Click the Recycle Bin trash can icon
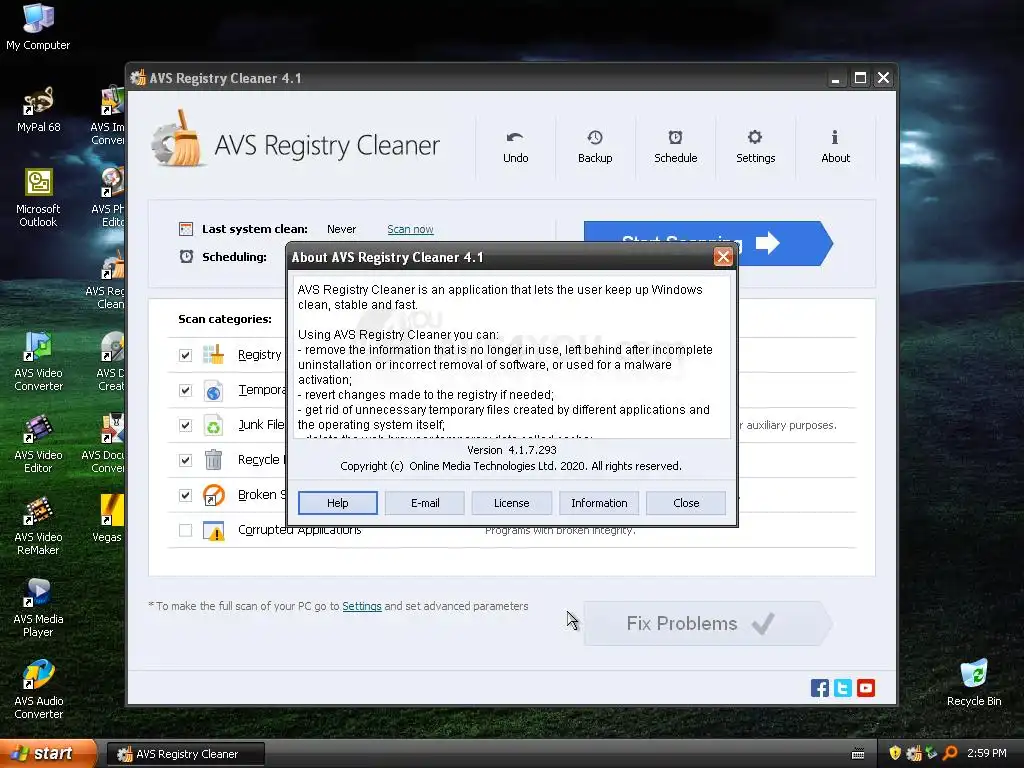 pyautogui.click(x=214, y=460)
